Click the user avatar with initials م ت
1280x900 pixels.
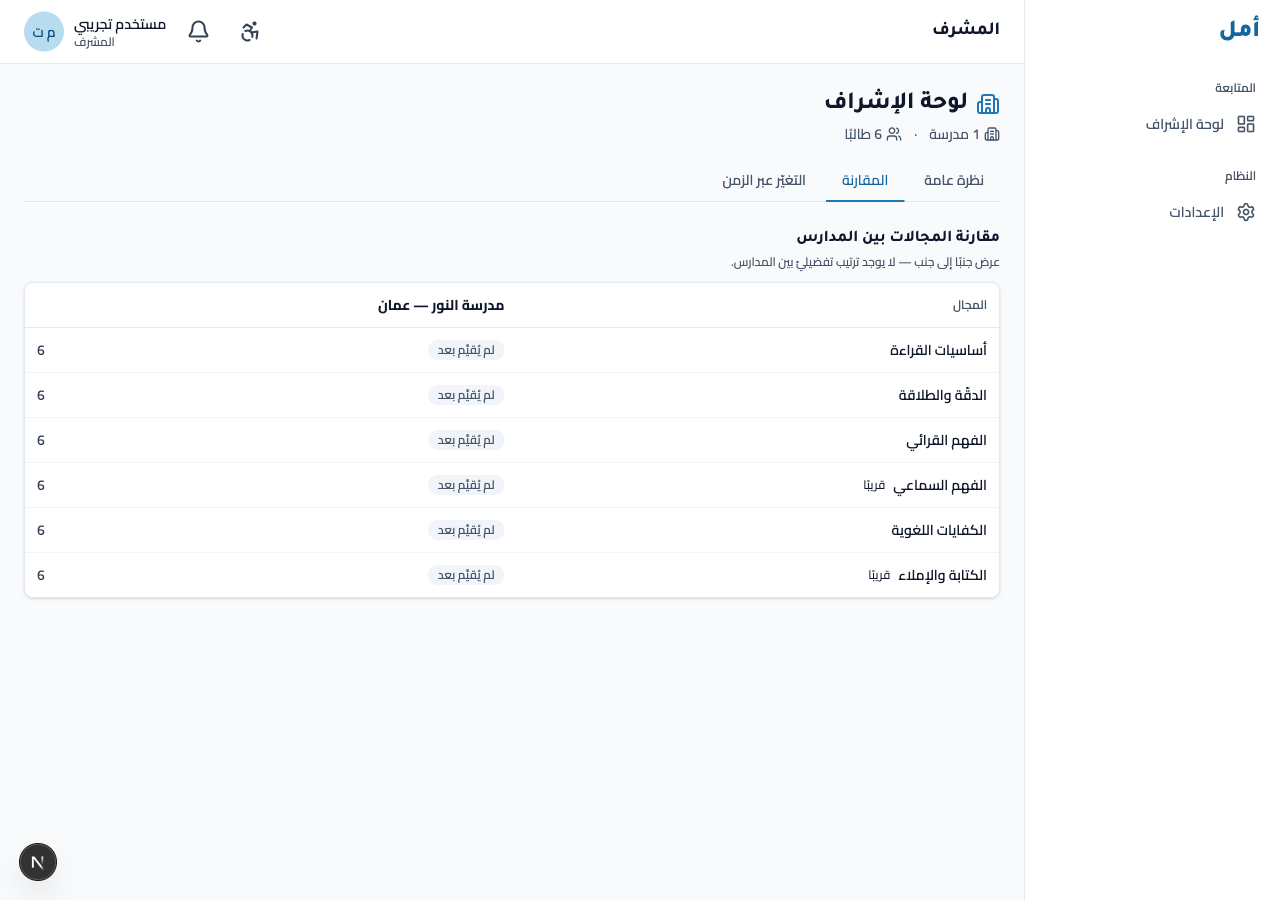[44, 31]
